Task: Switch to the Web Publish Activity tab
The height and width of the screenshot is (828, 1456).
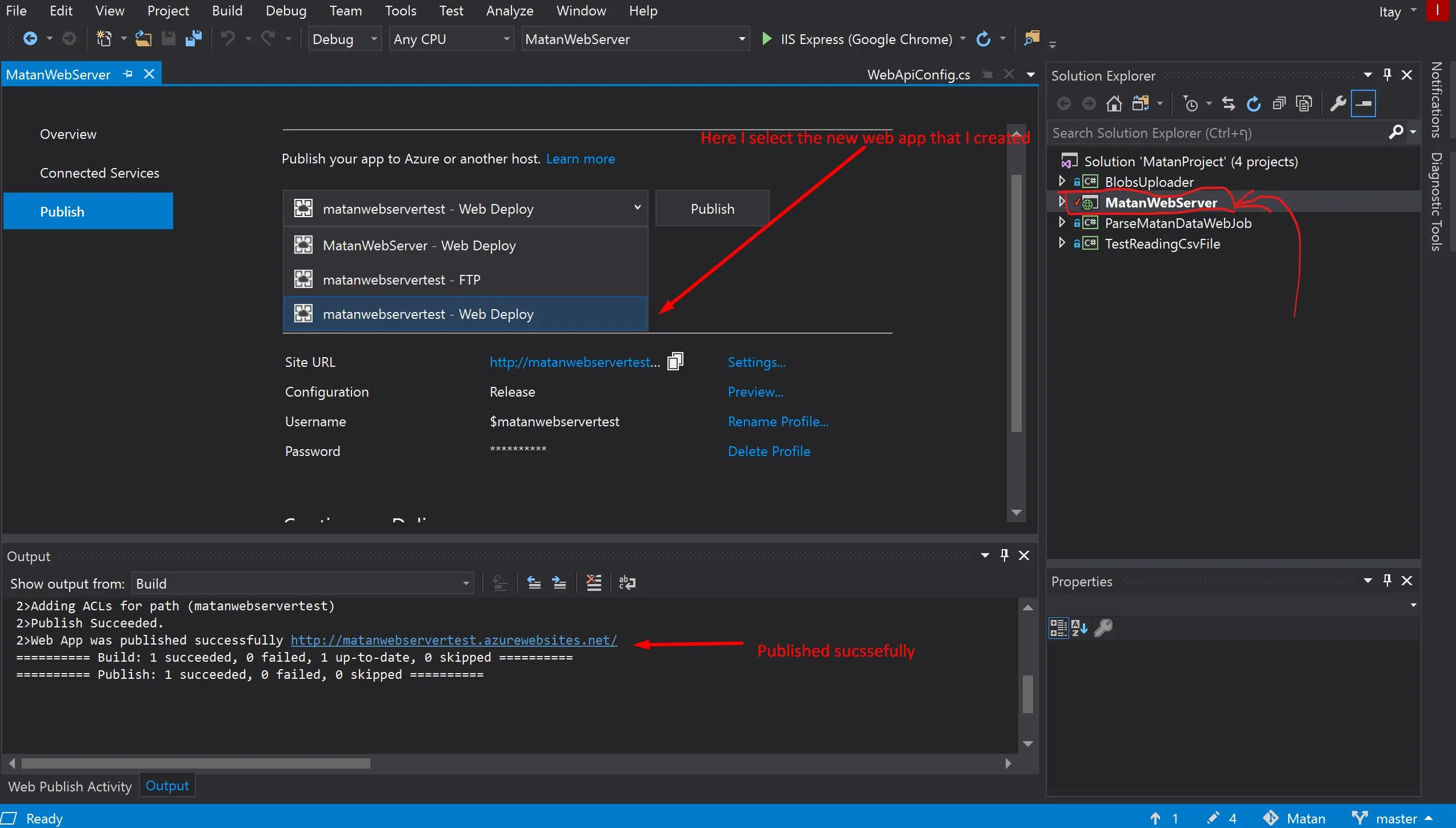Action: 70,786
